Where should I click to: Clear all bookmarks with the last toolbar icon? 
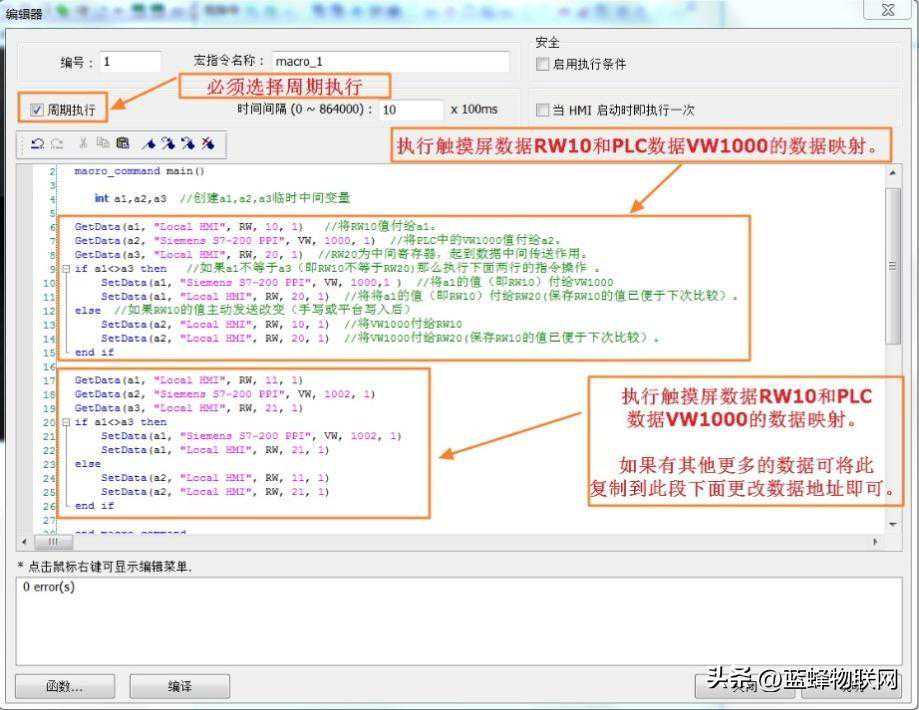(208, 144)
